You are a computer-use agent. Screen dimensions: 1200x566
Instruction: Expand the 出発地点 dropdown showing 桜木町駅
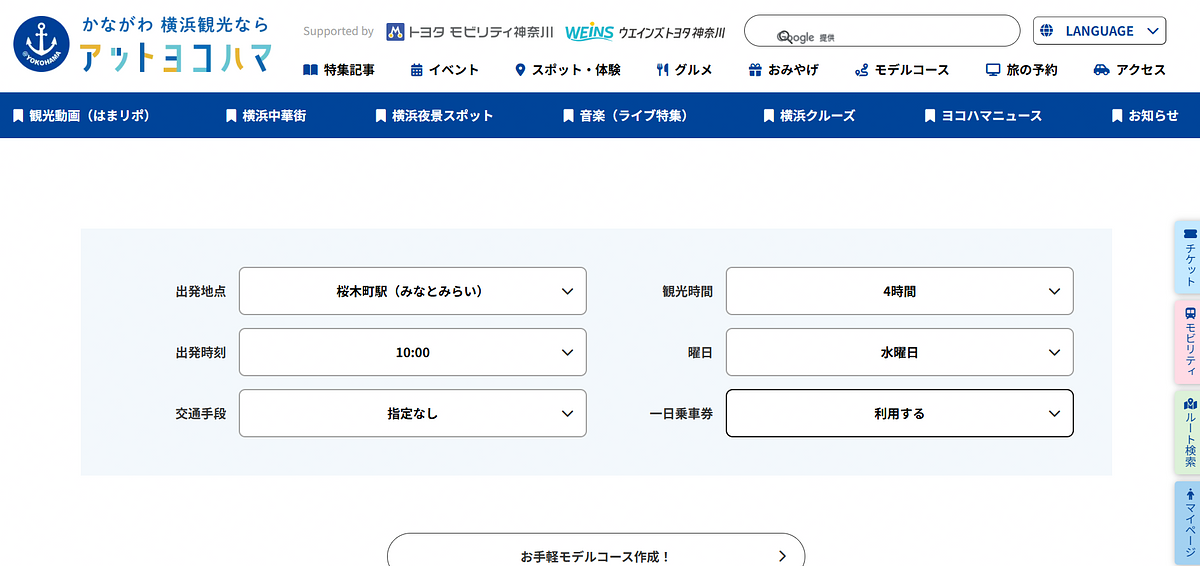click(x=412, y=291)
